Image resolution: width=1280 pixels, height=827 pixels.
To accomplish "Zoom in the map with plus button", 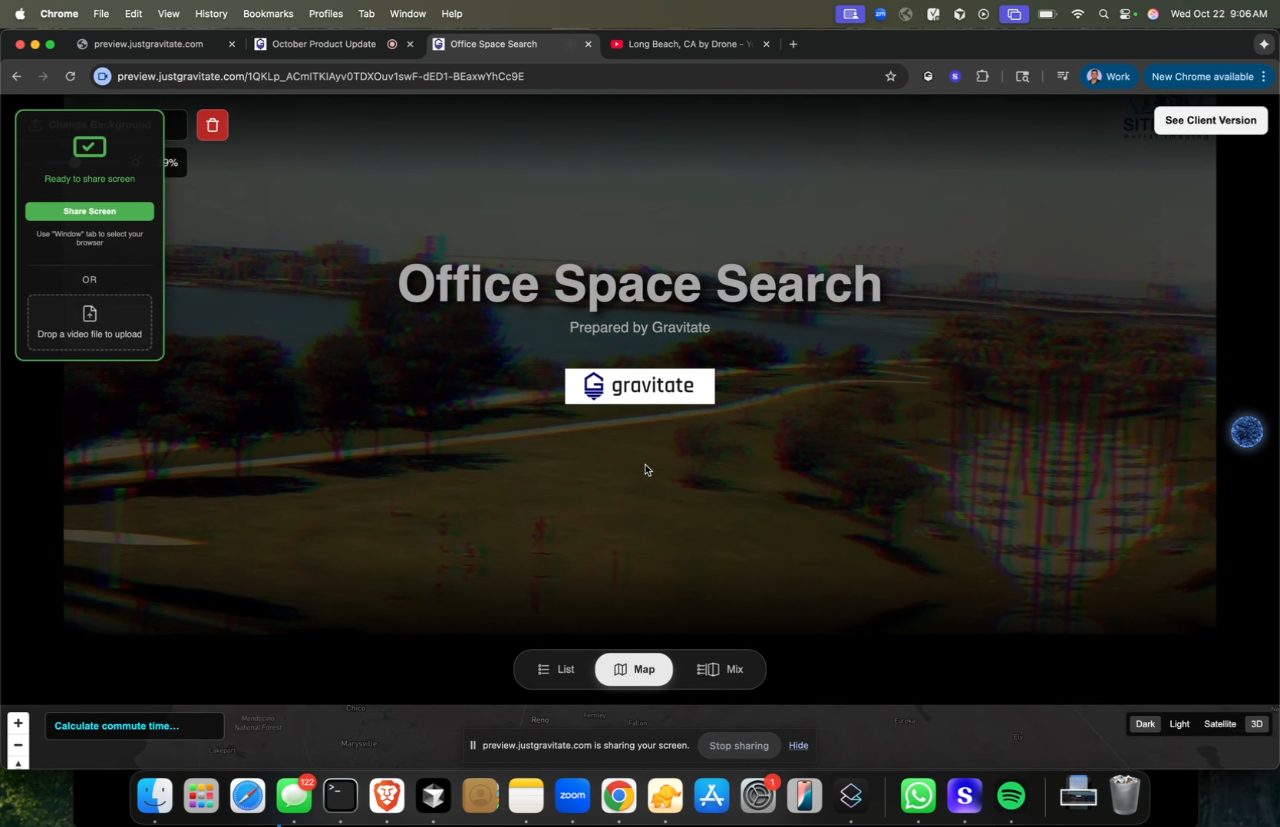I will pos(18,723).
